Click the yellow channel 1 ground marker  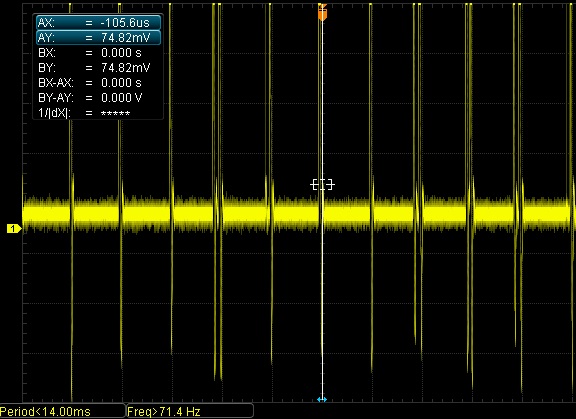[x=14, y=229]
